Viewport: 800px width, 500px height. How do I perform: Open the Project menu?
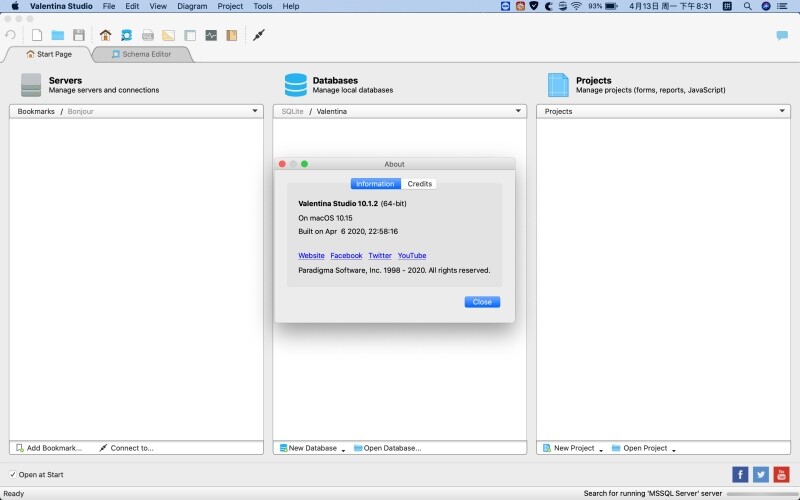click(230, 6)
